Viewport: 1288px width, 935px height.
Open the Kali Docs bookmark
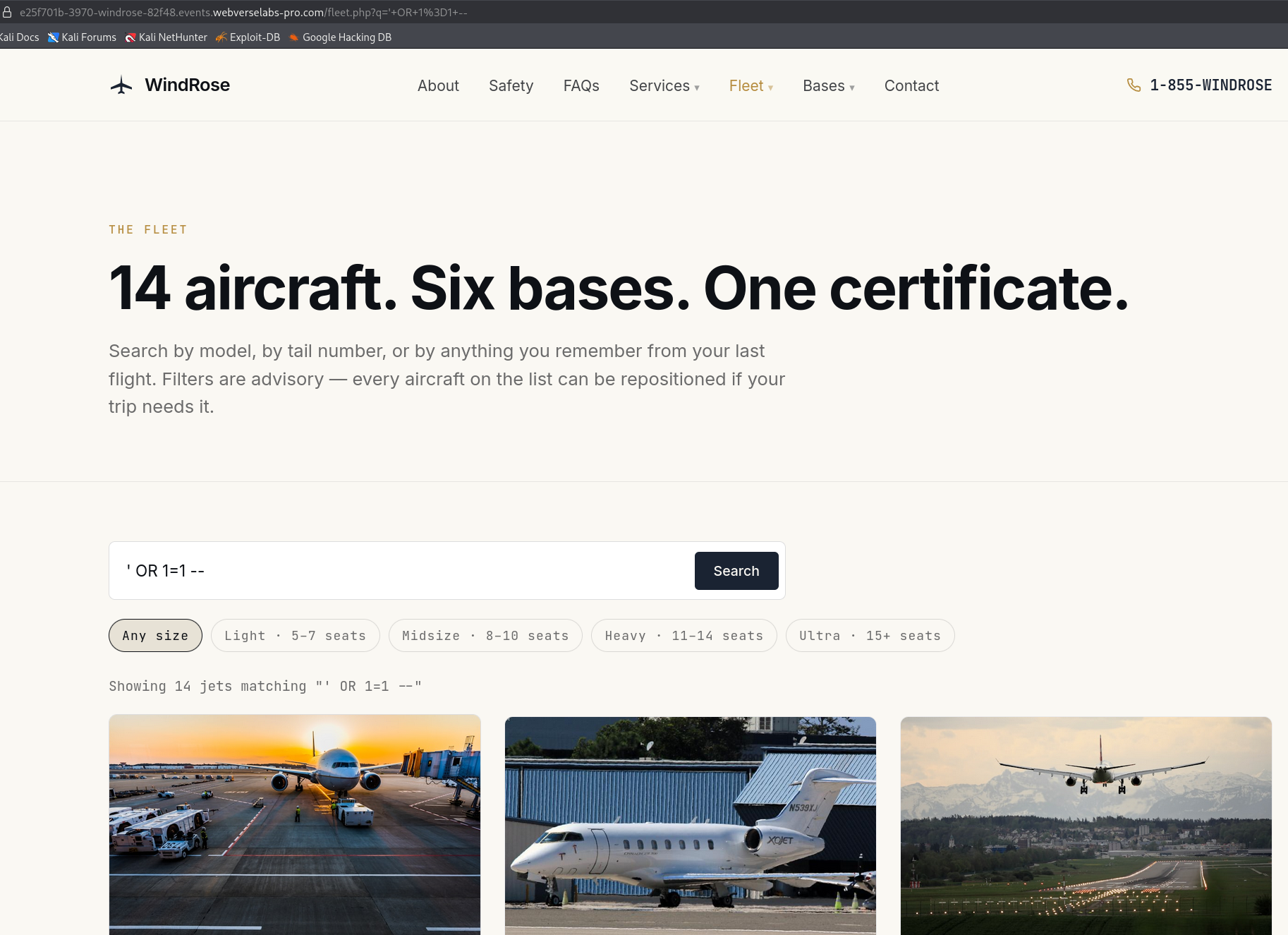19,37
